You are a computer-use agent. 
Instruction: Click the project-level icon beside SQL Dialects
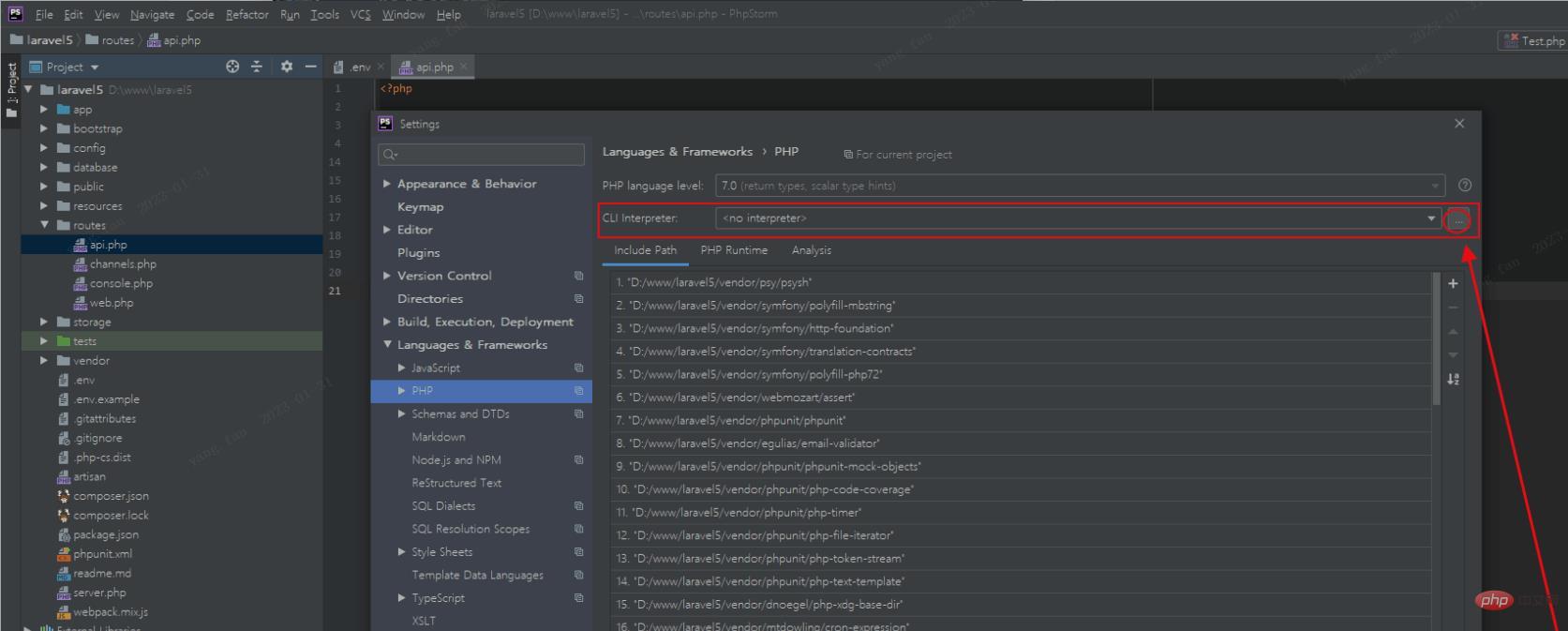[578, 506]
